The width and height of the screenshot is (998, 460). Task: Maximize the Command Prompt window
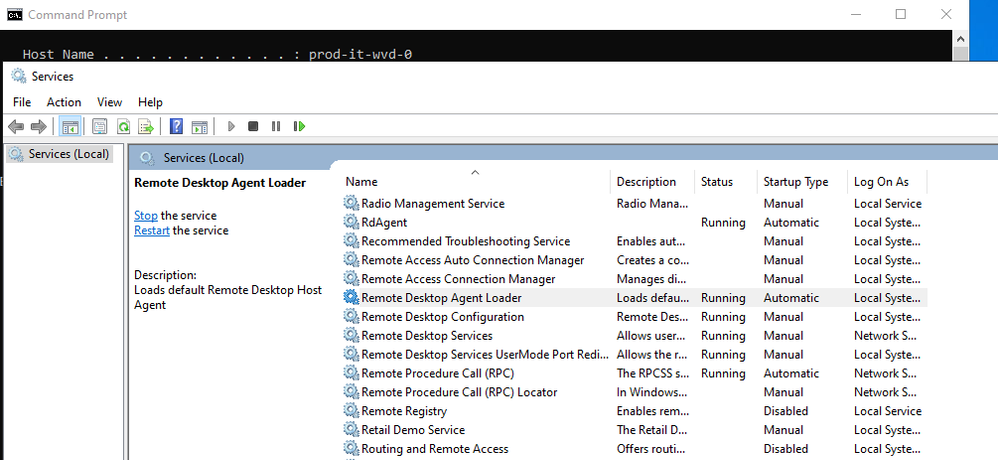pyautogui.click(x=901, y=14)
